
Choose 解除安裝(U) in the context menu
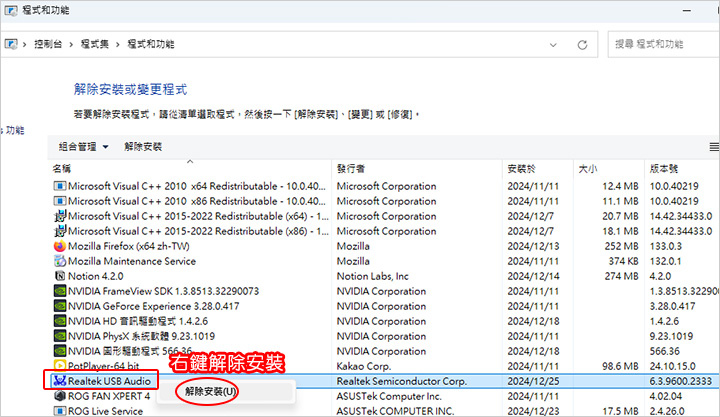tap(210, 391)
